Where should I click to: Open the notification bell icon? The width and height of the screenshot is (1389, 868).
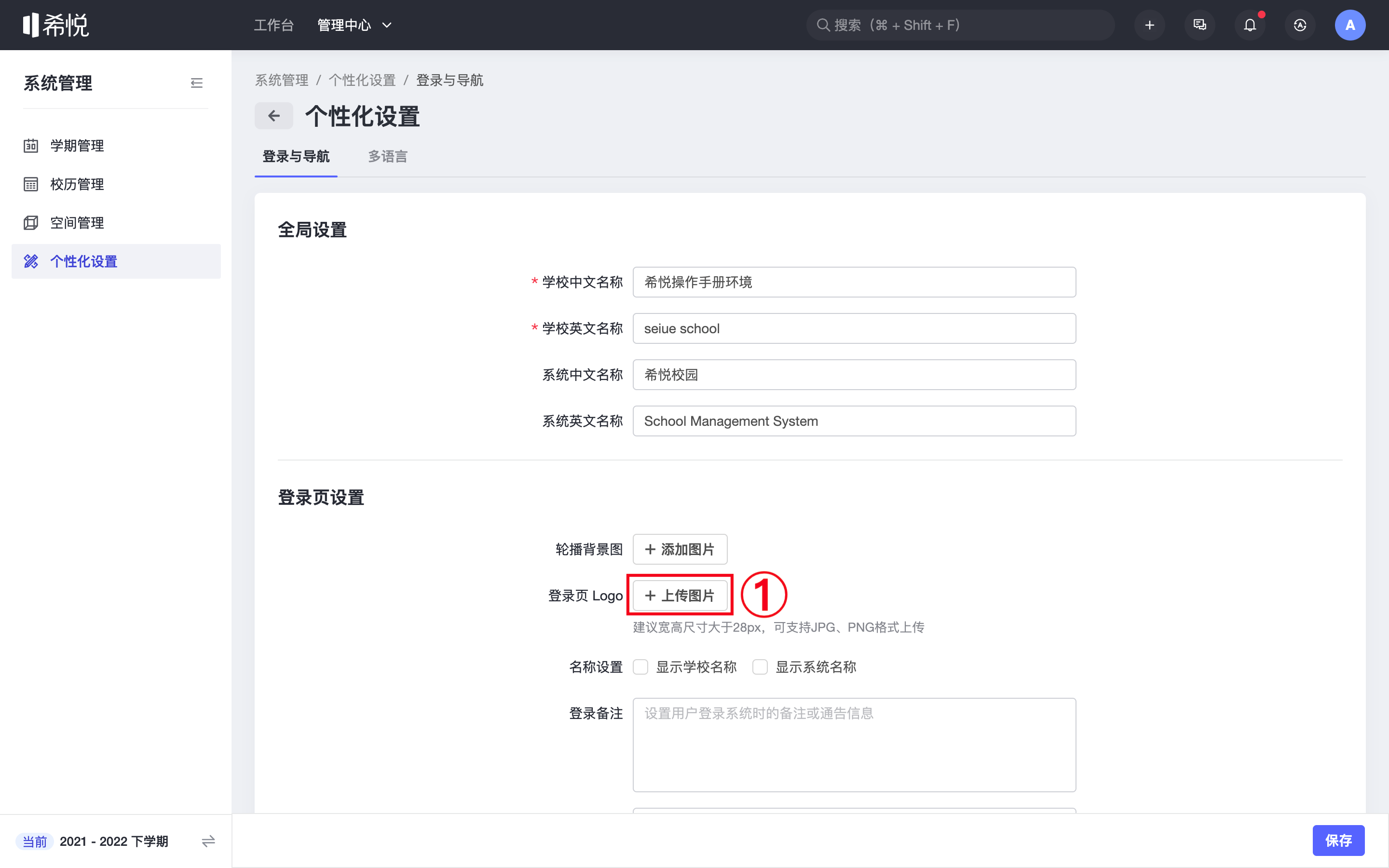pyautogui.click(x=1250, y=25)
